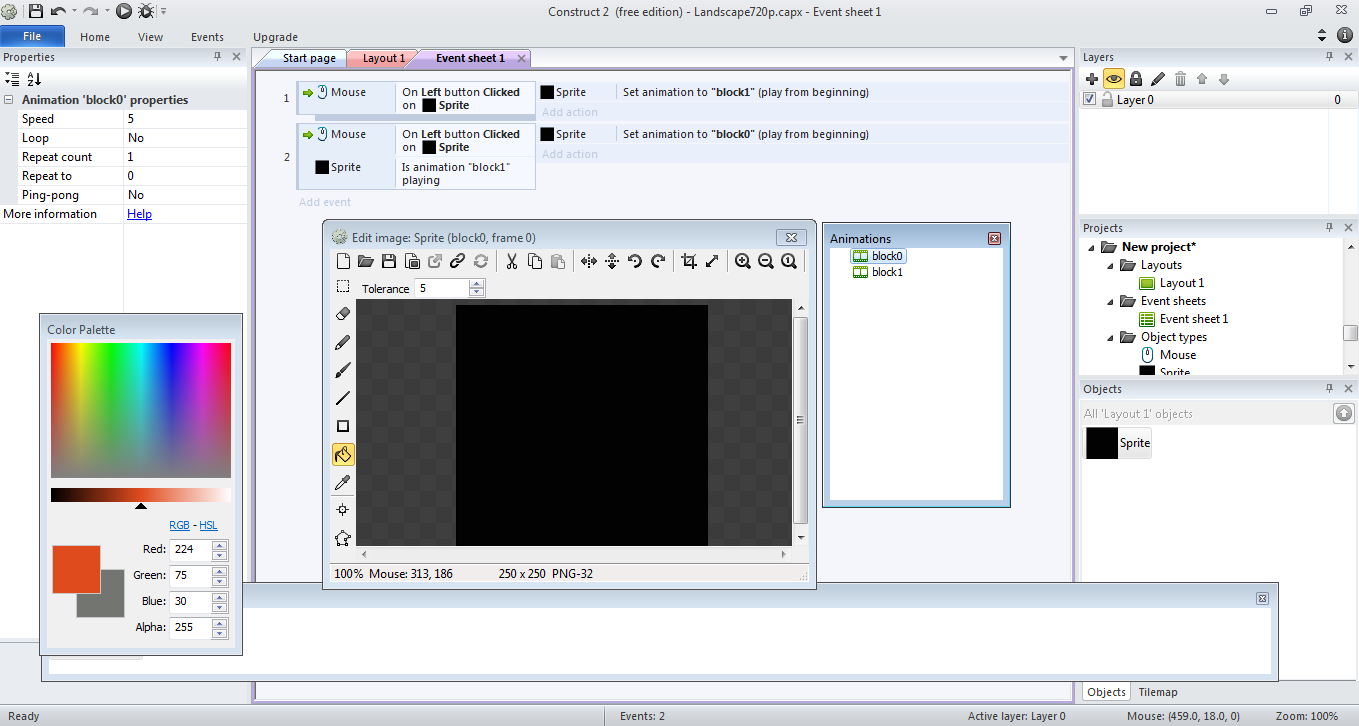1359x726 pixels.
Task: Increase the Red value stepper
Action: pos(219,545)
